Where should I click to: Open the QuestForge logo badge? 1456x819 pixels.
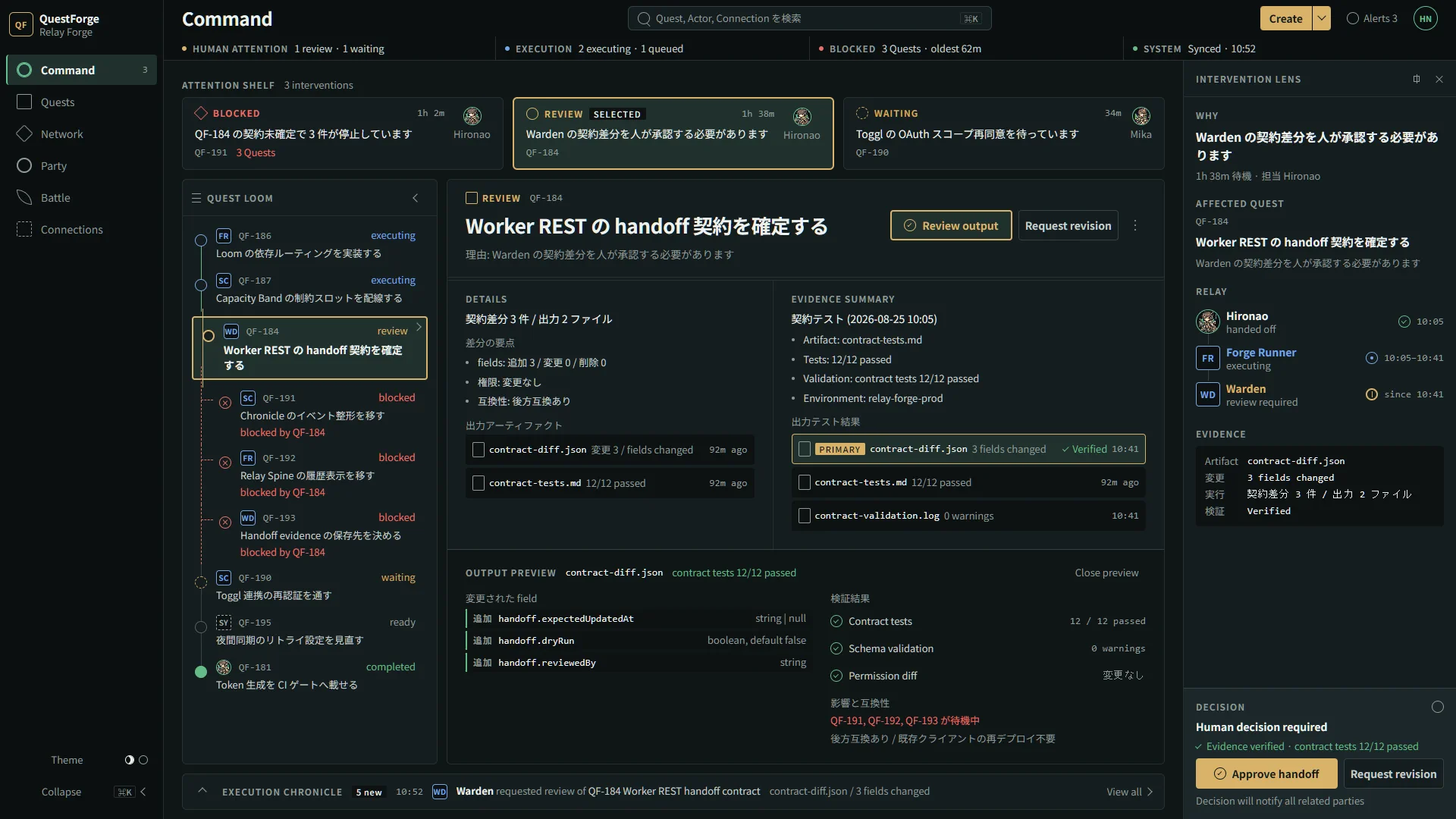point(21,24)
